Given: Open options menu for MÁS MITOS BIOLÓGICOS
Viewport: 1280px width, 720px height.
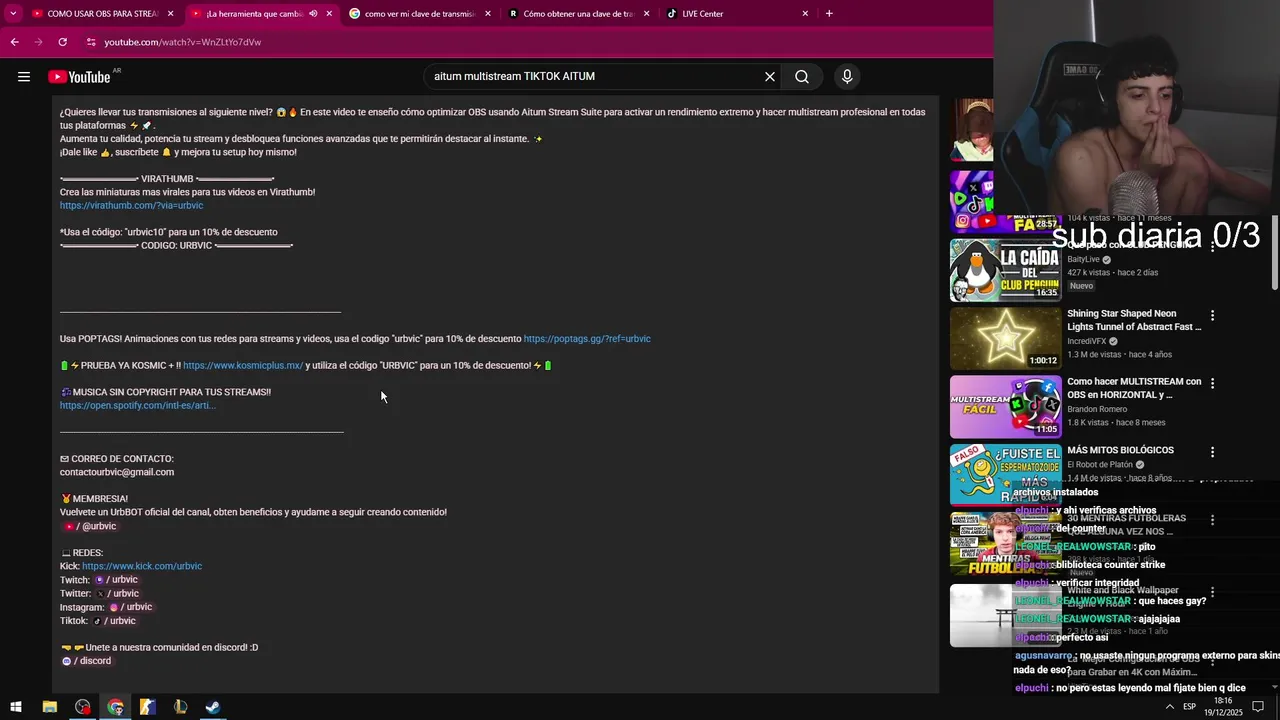Looking at the screenshot, I should coord(1212,452).
